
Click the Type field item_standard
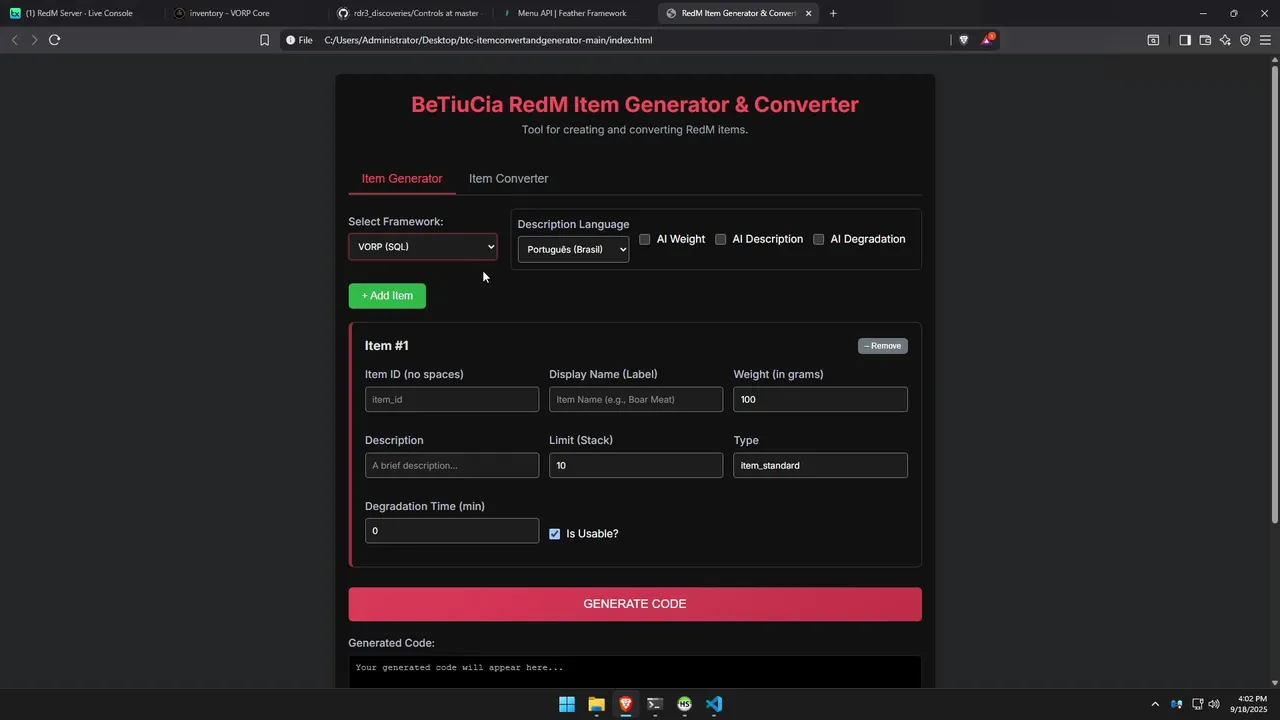[820, 465]
